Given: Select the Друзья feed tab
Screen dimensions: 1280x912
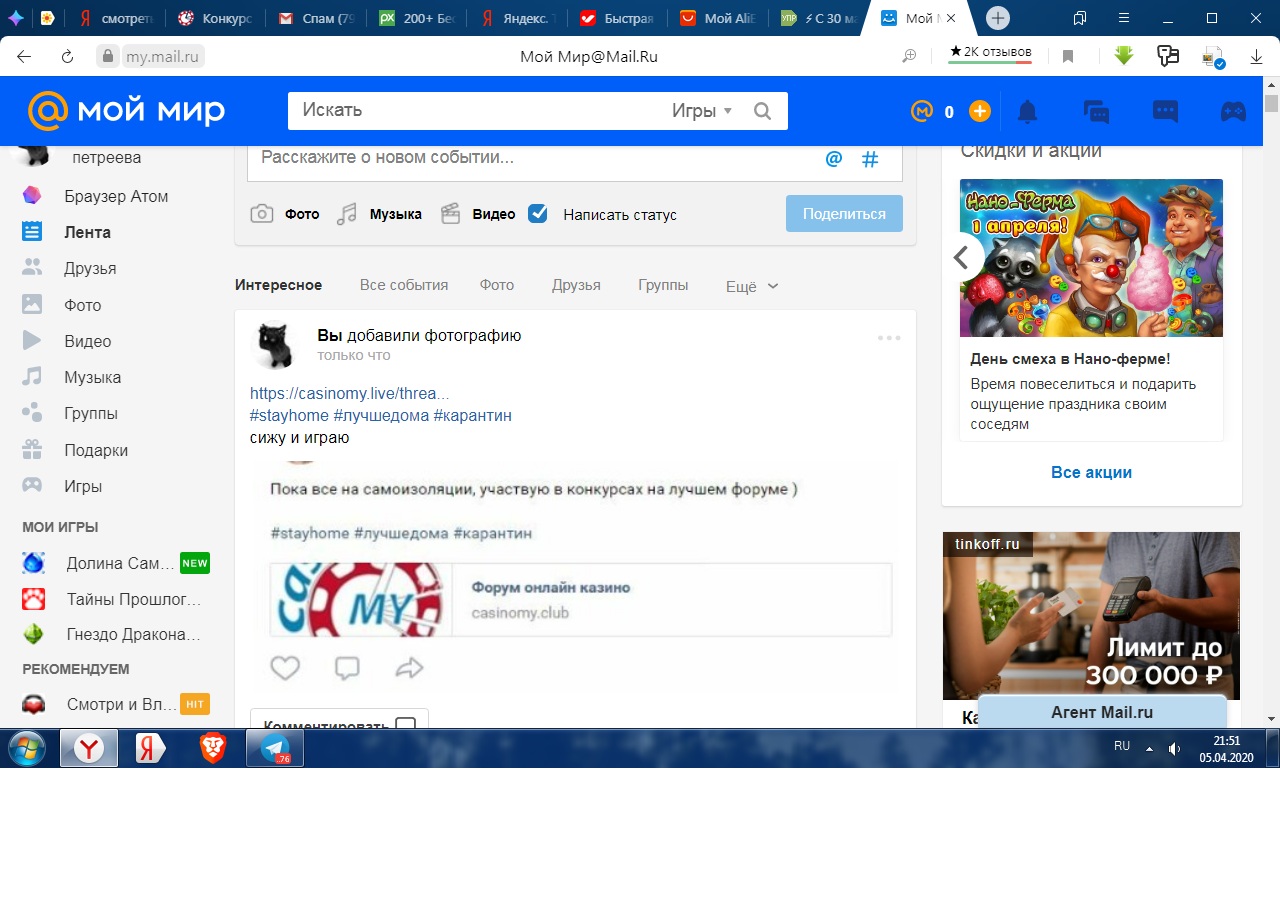Looking at the screenshot, I should point(576,285).
